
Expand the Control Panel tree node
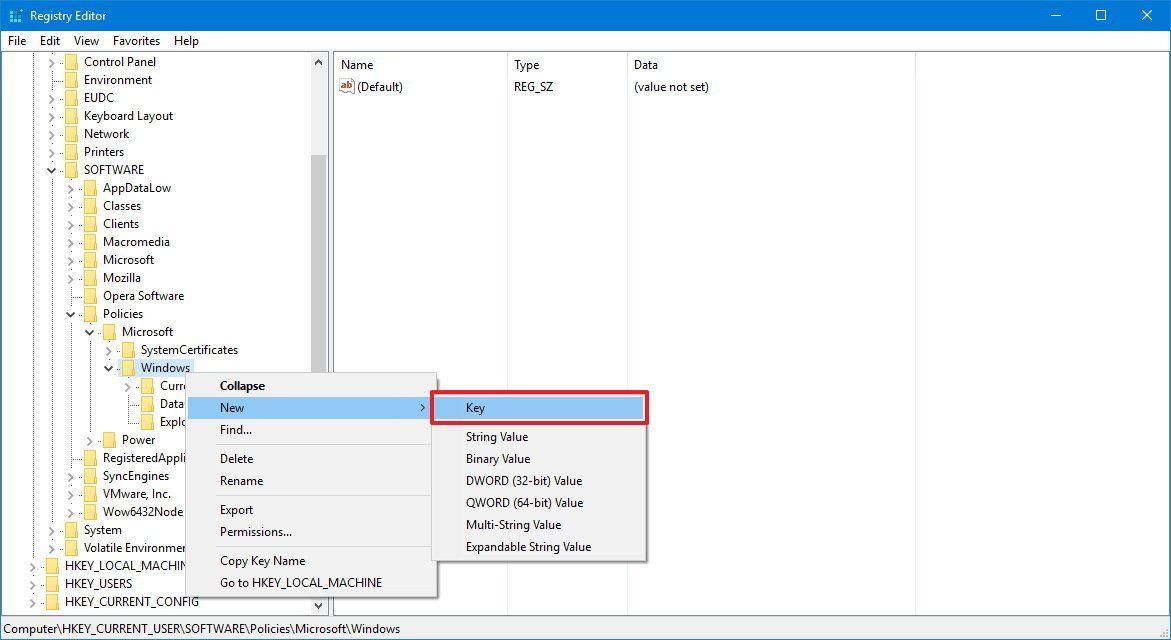click(x=50, y=61)
